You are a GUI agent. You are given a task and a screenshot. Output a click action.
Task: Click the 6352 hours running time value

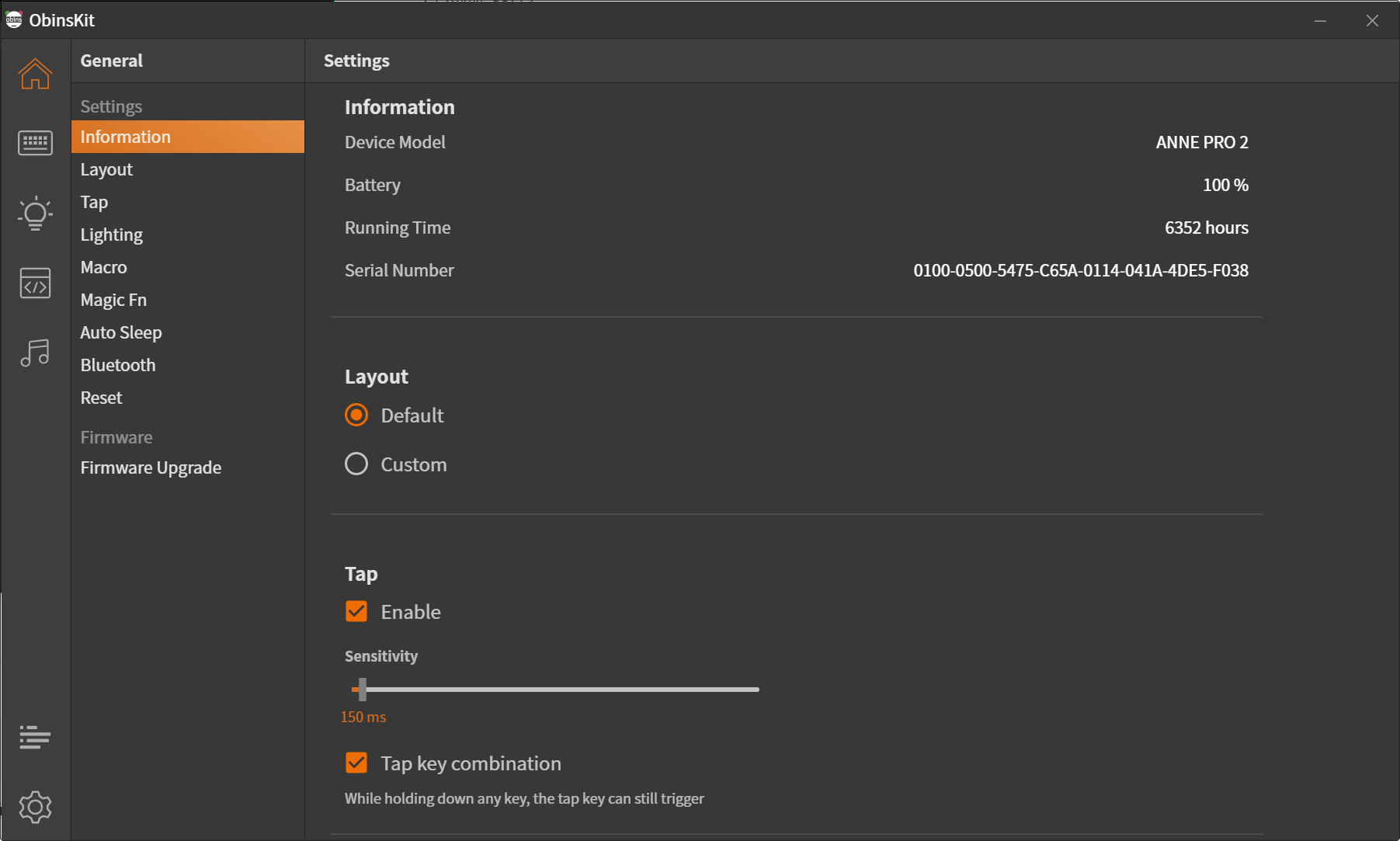(1207, 228)
